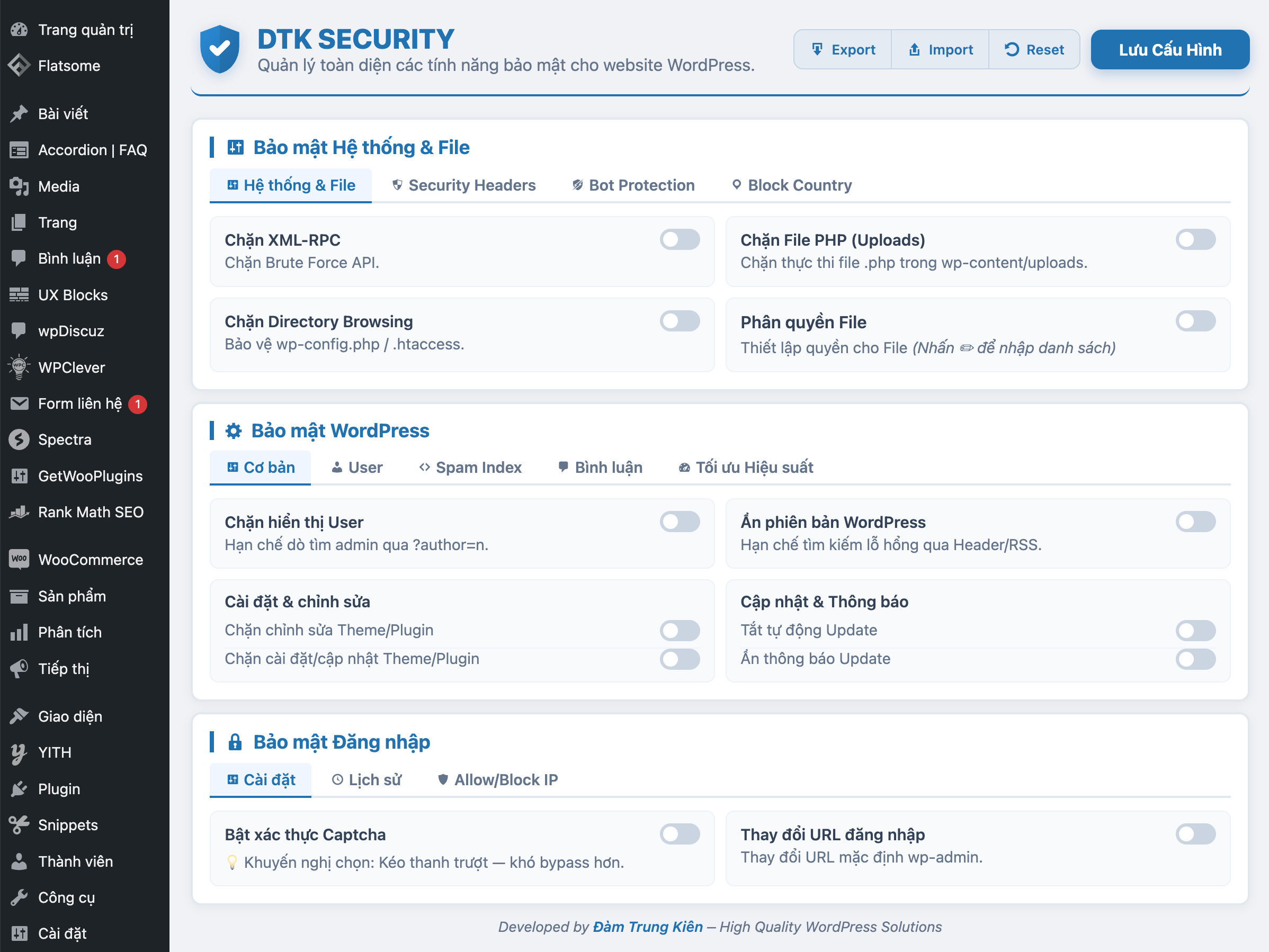Open the Bot Protection tab

click(x=633, y=185)
